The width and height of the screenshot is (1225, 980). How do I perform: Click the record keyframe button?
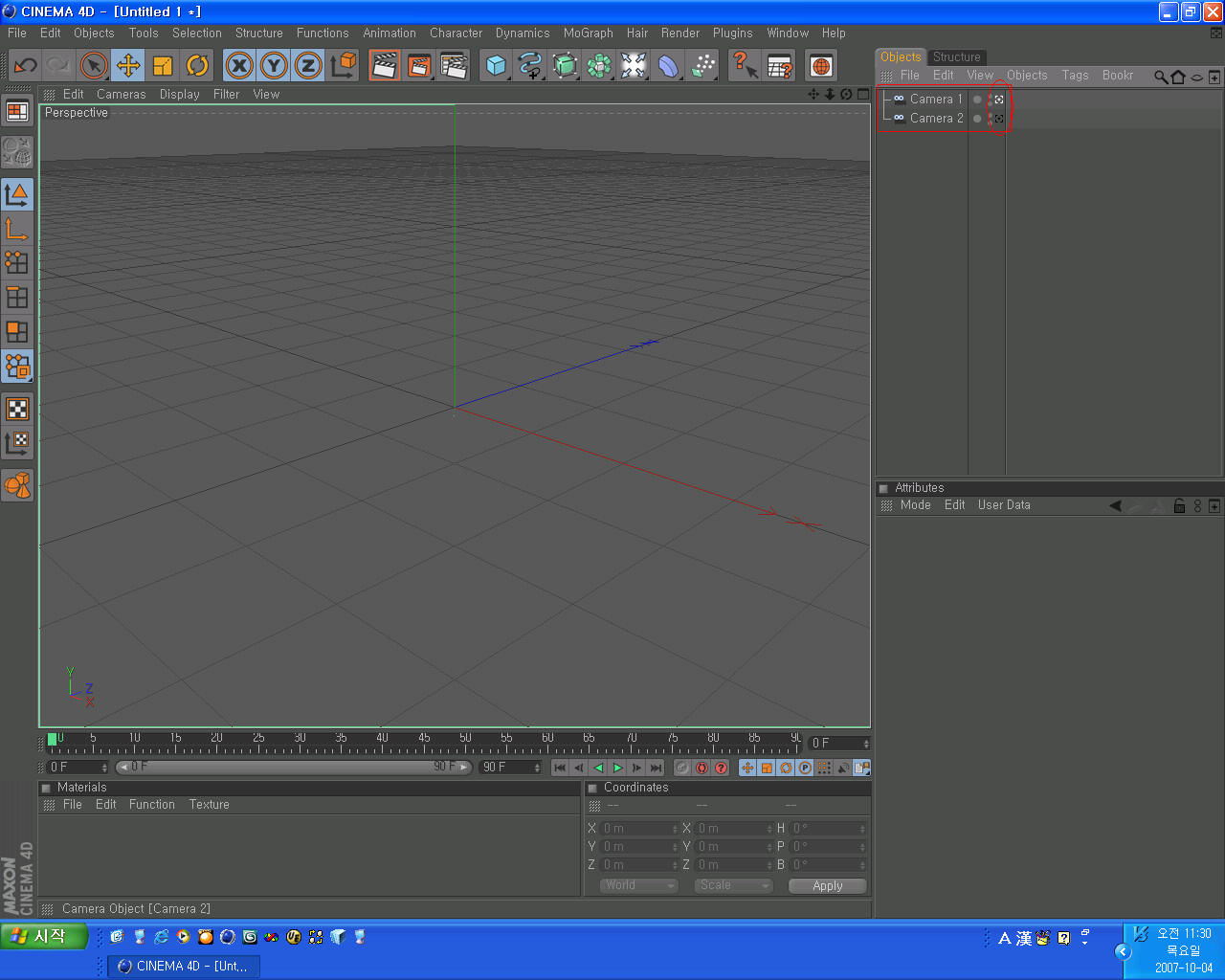click(x=682, y=768)
